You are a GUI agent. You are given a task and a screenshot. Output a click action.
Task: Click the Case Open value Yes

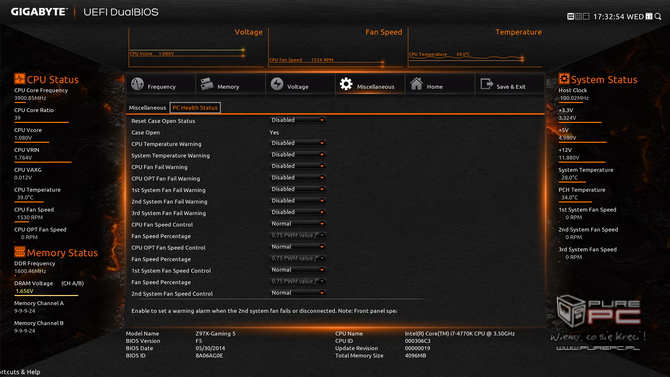tap(274, 133)
